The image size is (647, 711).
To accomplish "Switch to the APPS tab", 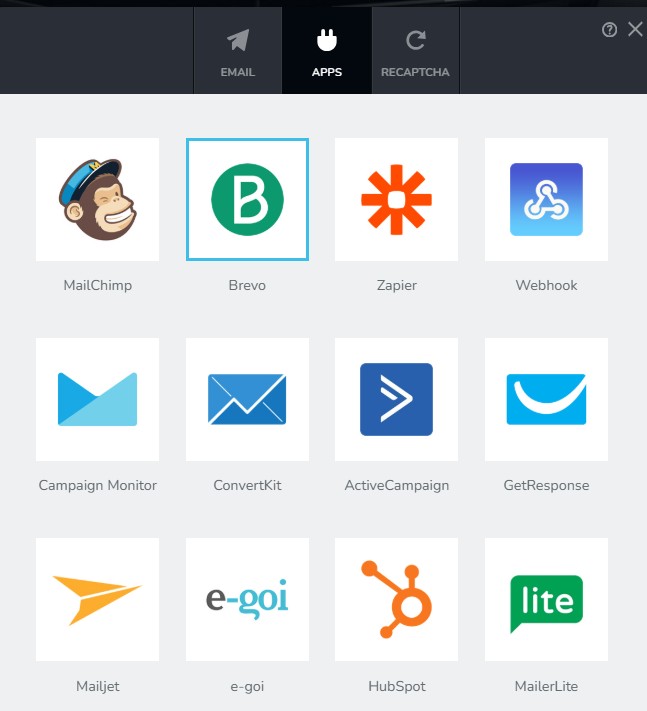I will (327, 51).
